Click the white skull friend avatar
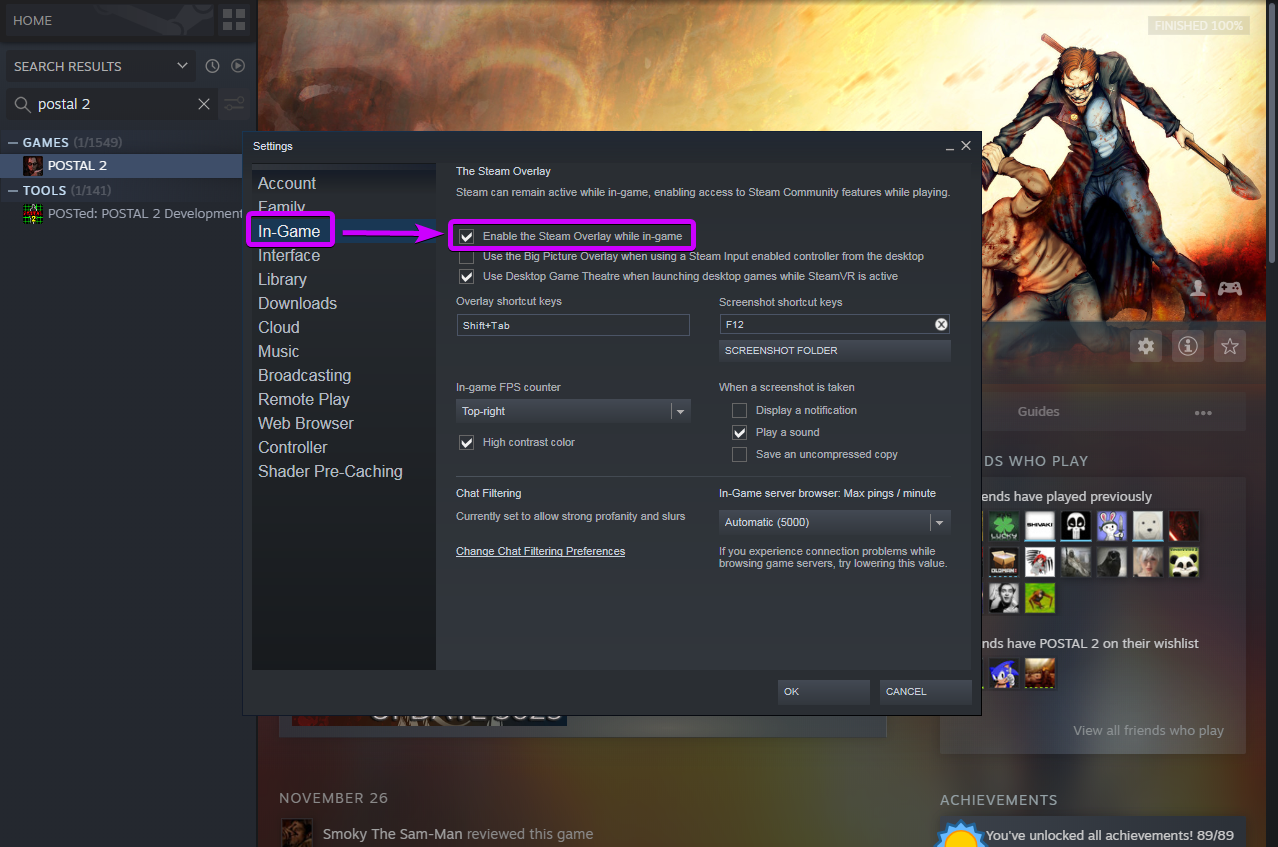Image resolution: width=1278 pixels, height=847 pixels. coord(1076,526)
